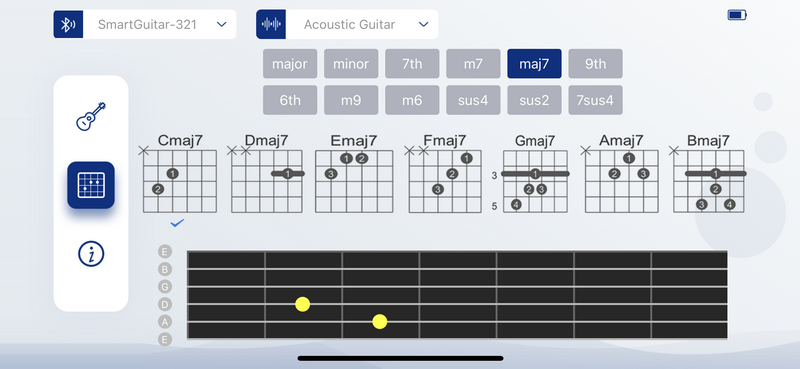Choose the 7sus4 chord category

595,100
